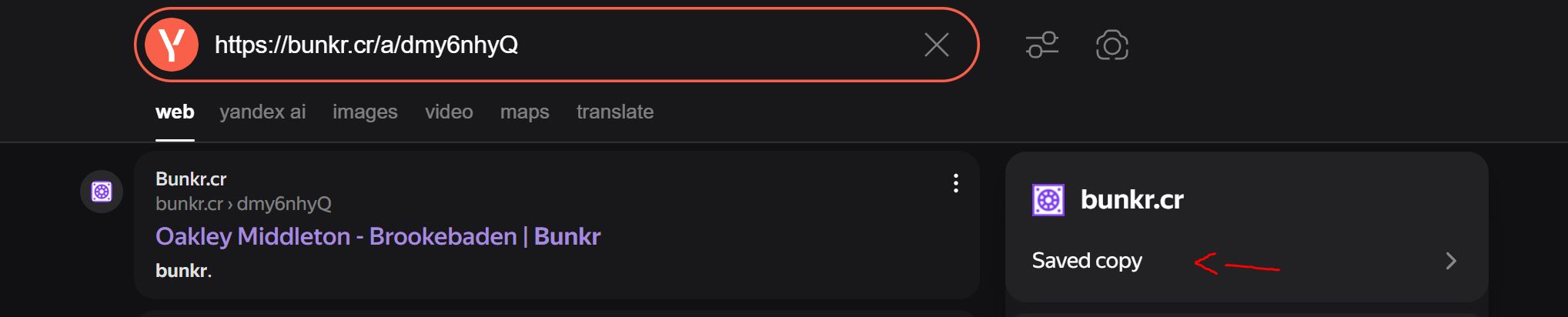The image size is (1568, 317).
Task: Click the bunkr.cr heading in the side panel
Action: (x=1132, y=200)
